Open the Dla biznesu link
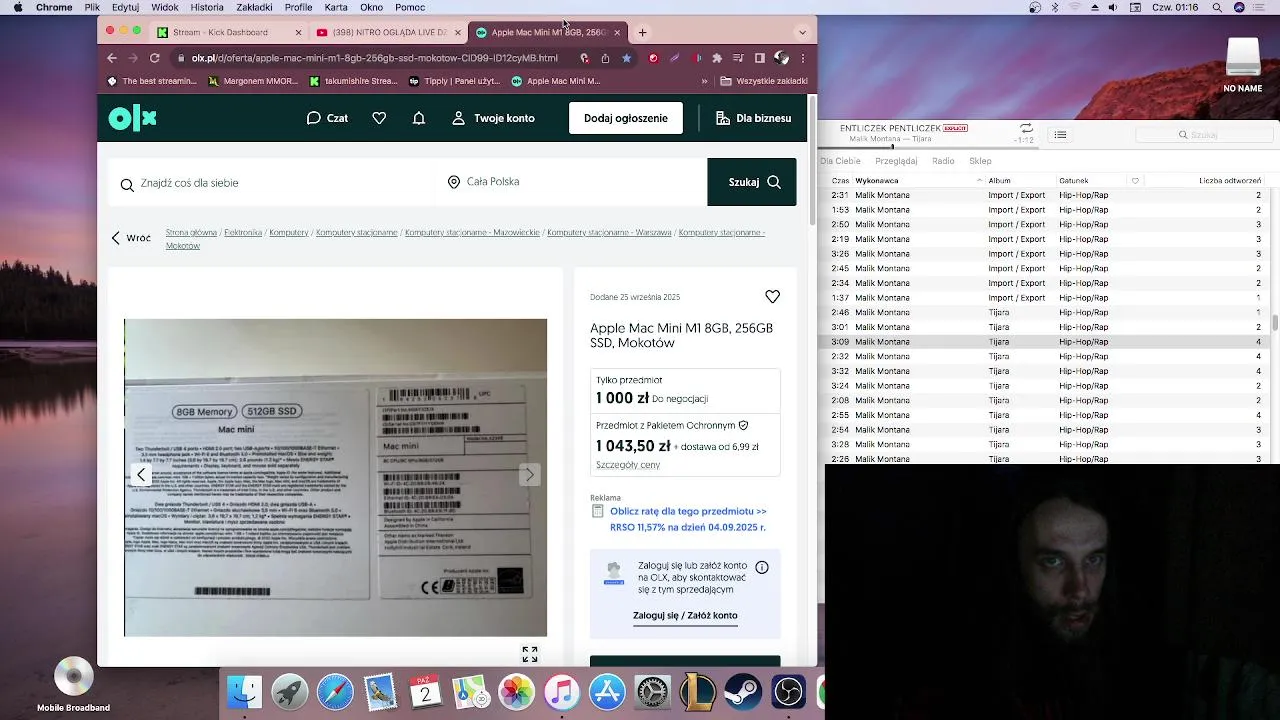The width and height of the screenshot is (1280, 720). point(754,118)
